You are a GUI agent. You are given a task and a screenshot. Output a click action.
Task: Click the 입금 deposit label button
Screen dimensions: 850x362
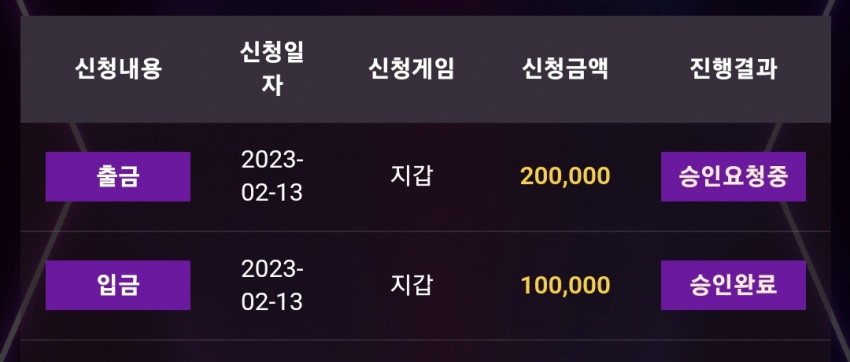point(118,285)
